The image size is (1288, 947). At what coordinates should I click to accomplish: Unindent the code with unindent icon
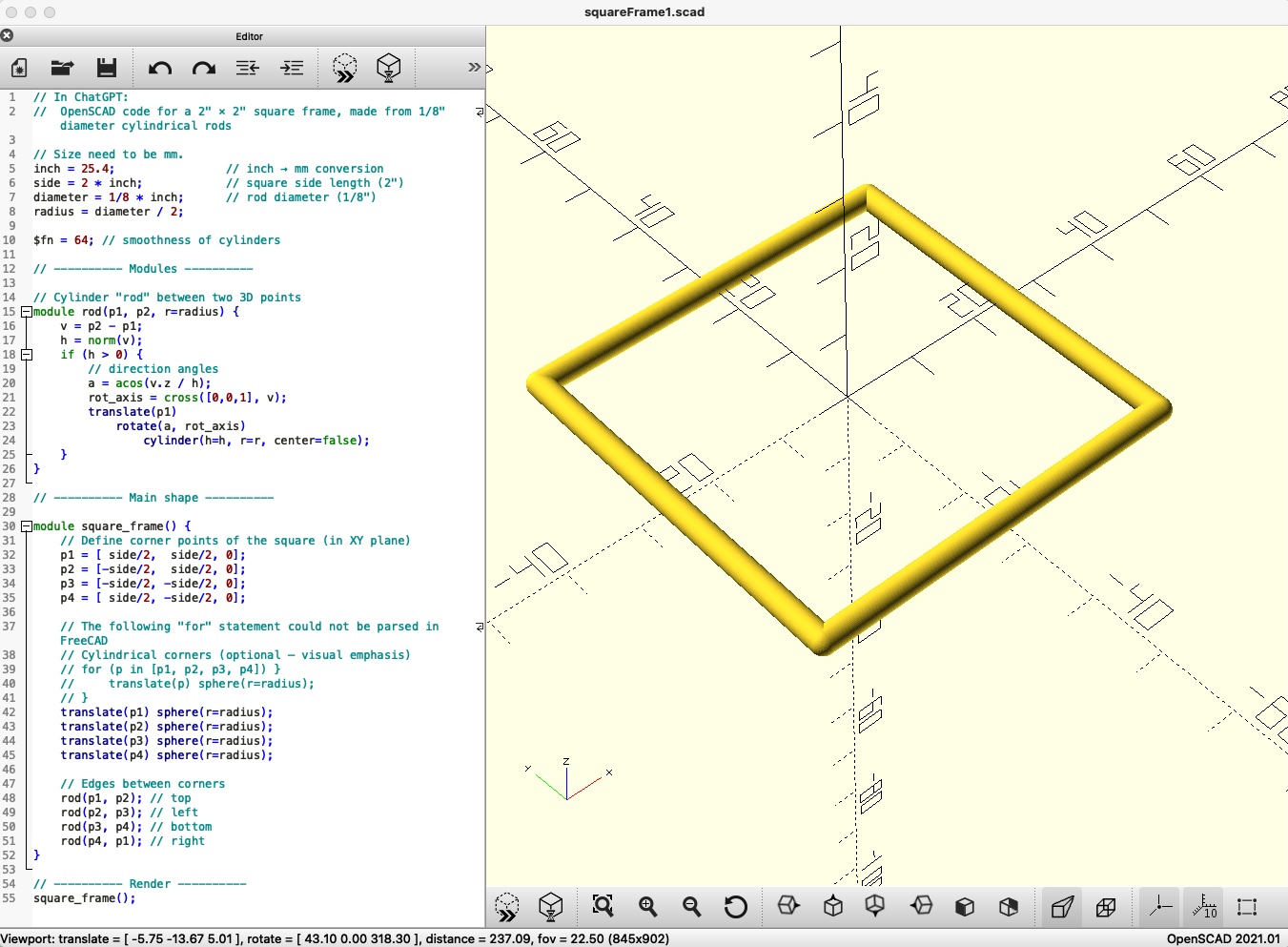click(248, 68)
